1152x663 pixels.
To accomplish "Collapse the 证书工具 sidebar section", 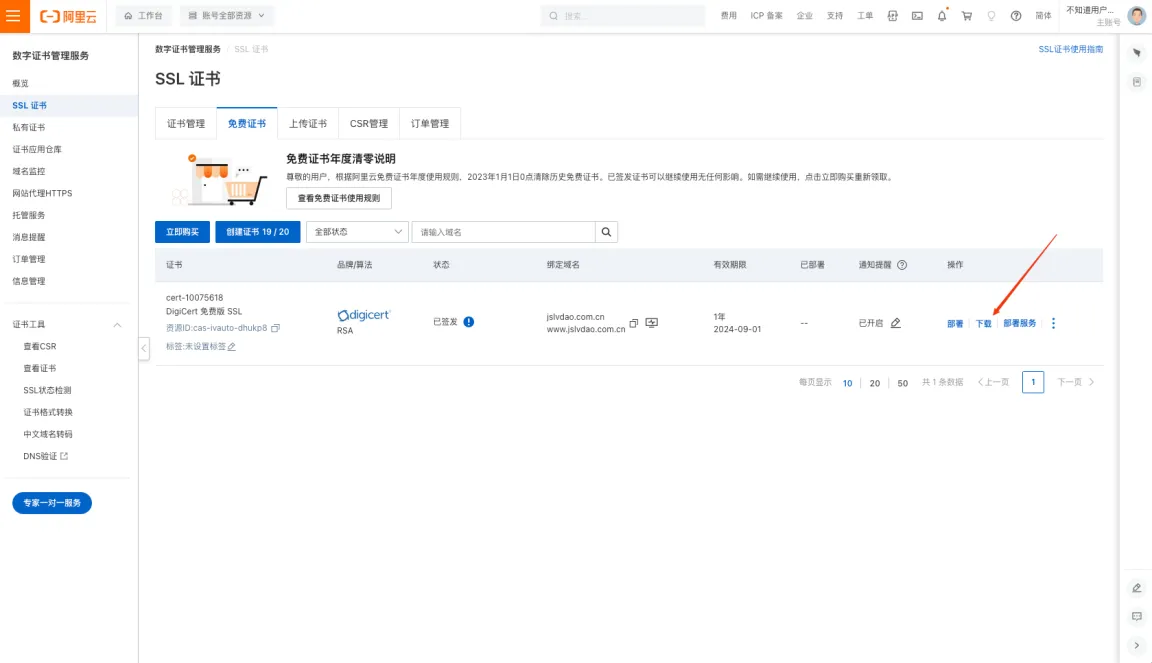I will coord(117,324).
